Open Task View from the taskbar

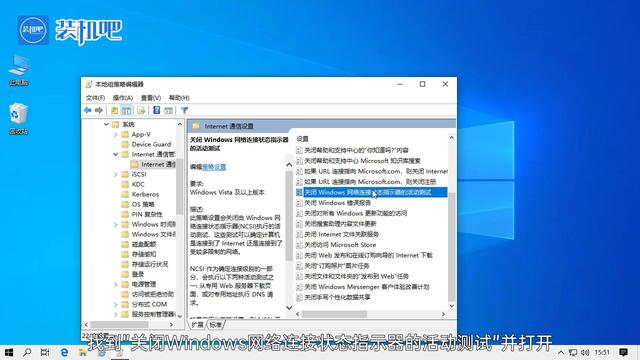[45, 352]
